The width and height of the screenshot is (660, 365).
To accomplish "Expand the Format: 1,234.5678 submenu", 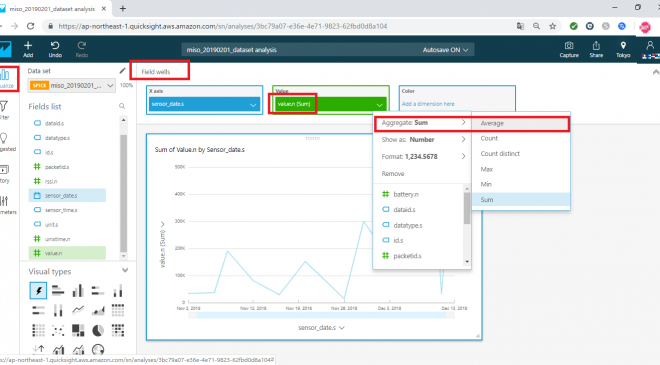I will coord(422,156).
